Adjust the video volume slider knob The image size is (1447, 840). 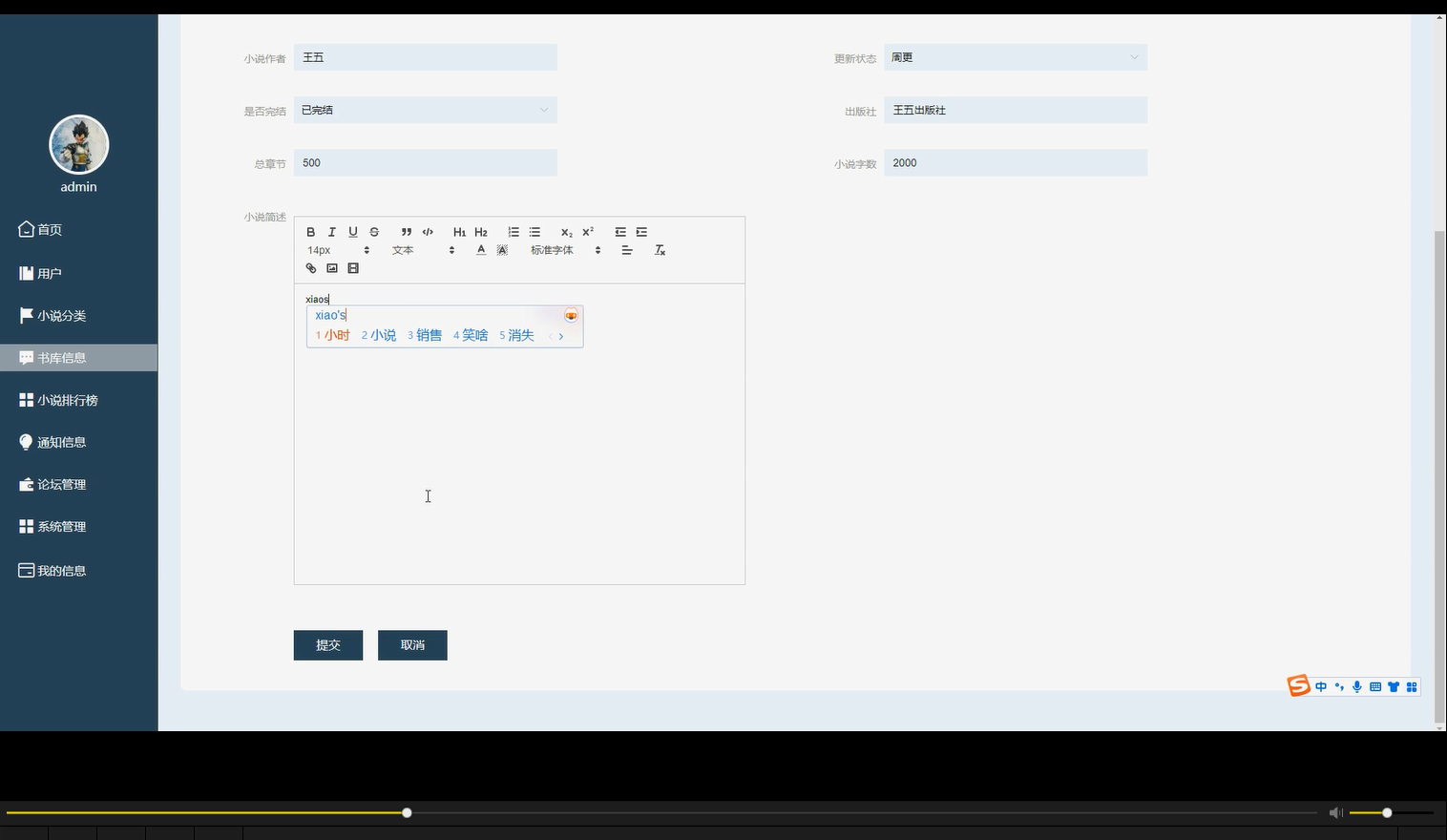(1387, 812)
